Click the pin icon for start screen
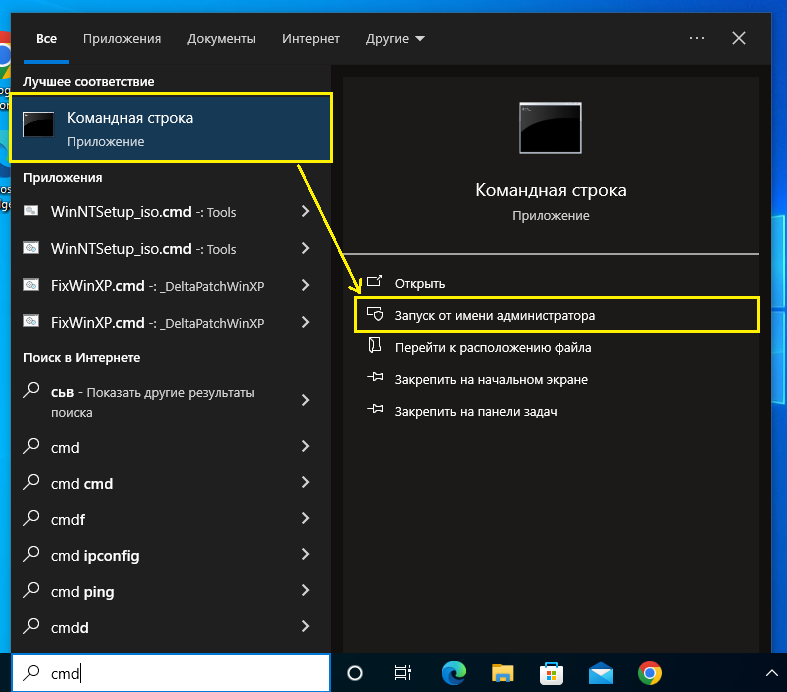Screen dimensions: 787x692 click(x=375, y=377)
